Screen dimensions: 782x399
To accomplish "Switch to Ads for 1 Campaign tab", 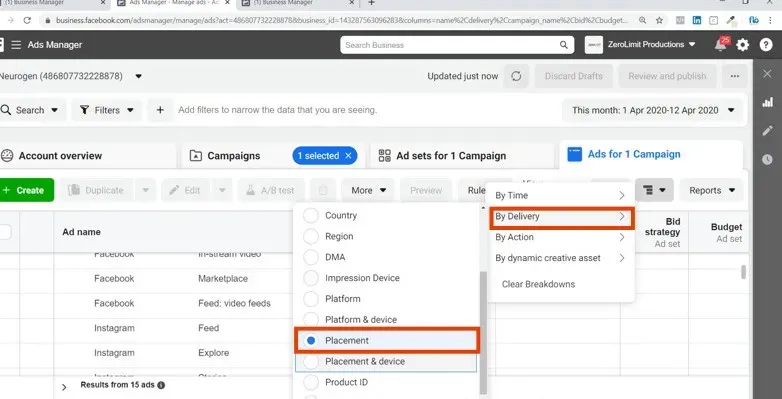I will coord(651,155).
